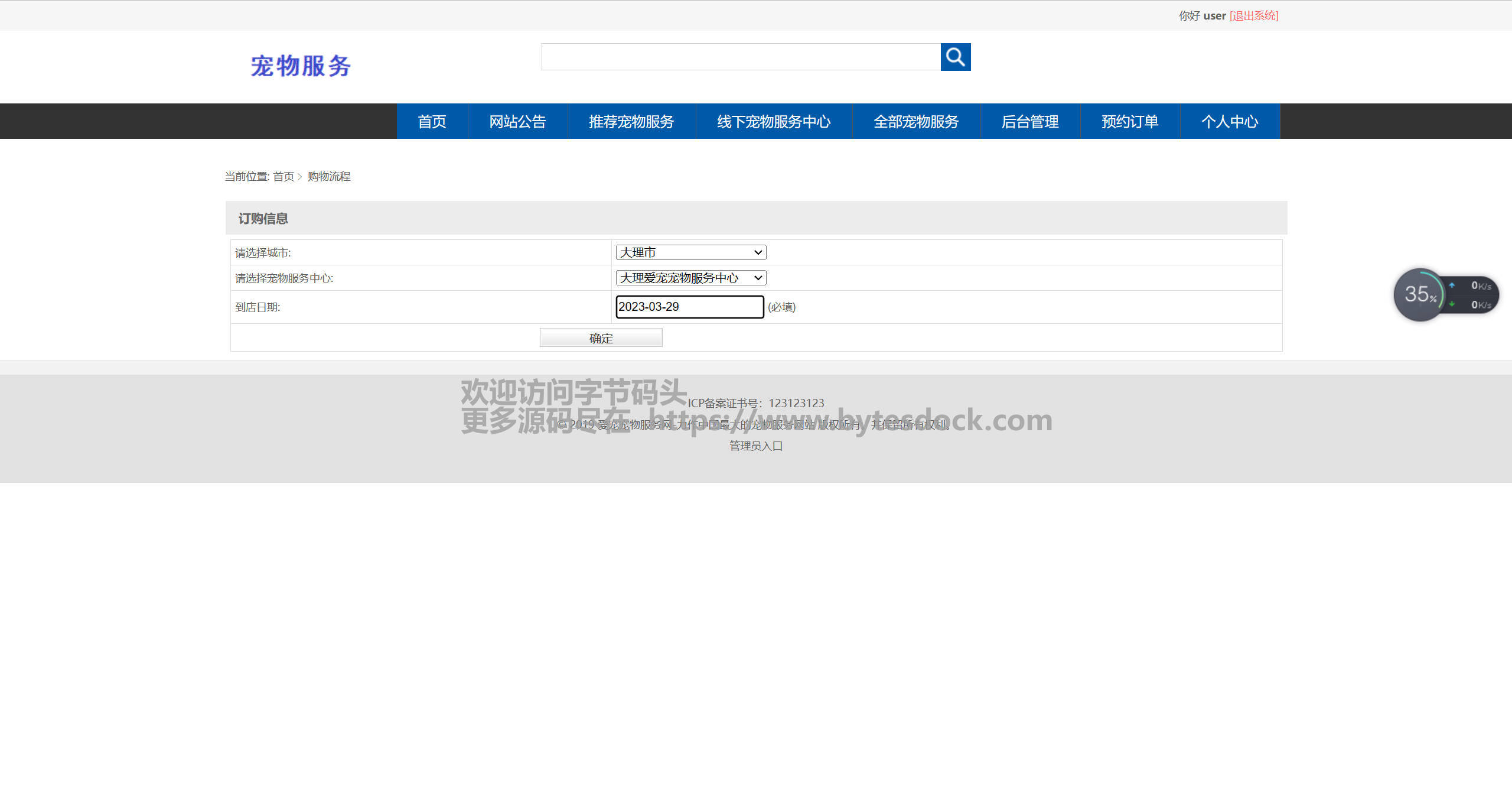Open the 个人中心 menu

(1230, 121)
